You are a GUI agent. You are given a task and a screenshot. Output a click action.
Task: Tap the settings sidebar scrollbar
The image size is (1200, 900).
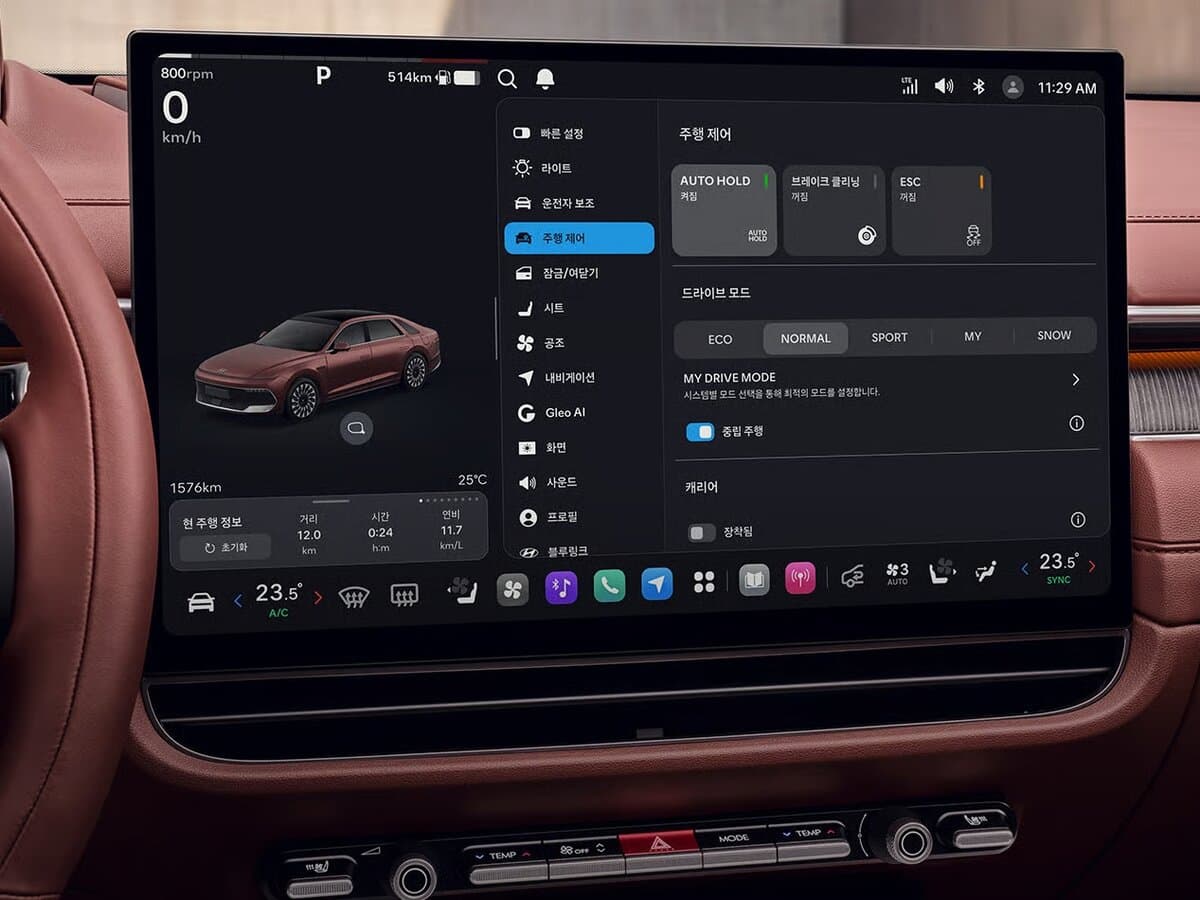496,328
